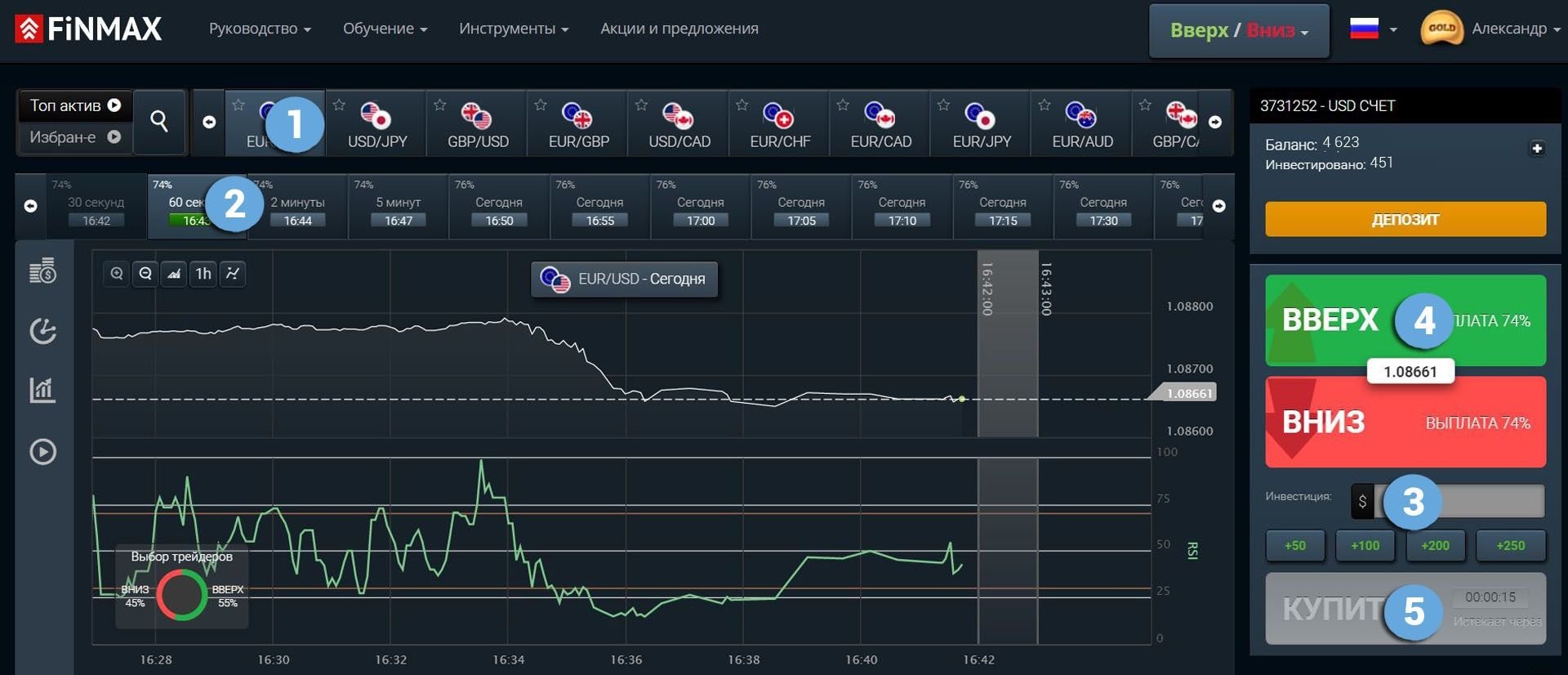The image size is (1568, 675).
Task: Open language selector with Russian flag
Action: pos(1373,29)
